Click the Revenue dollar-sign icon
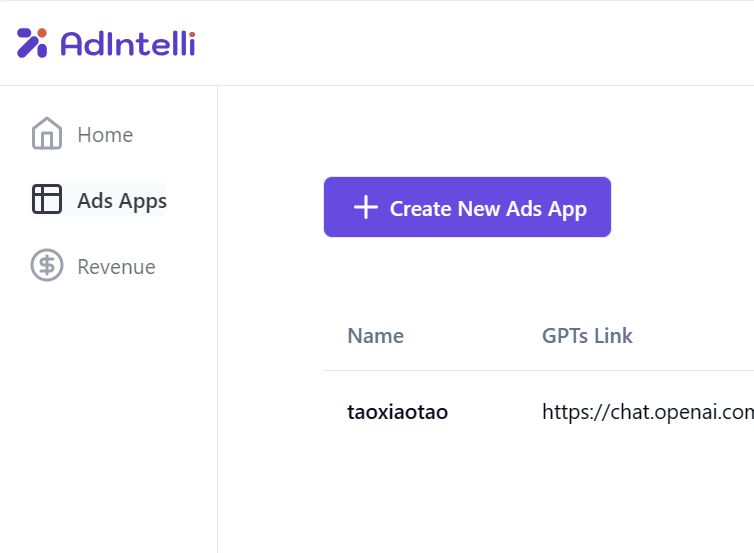Viewport: 754px width, 553px height. point(47,265)
